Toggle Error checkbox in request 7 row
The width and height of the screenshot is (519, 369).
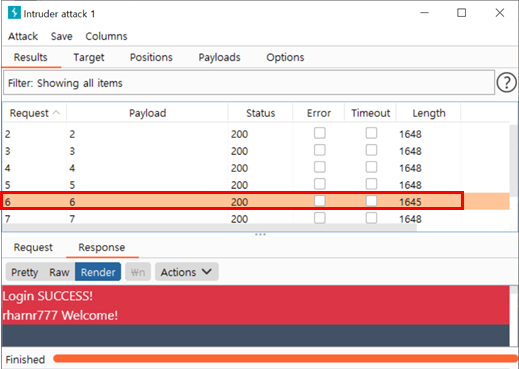tap(320, 218)
